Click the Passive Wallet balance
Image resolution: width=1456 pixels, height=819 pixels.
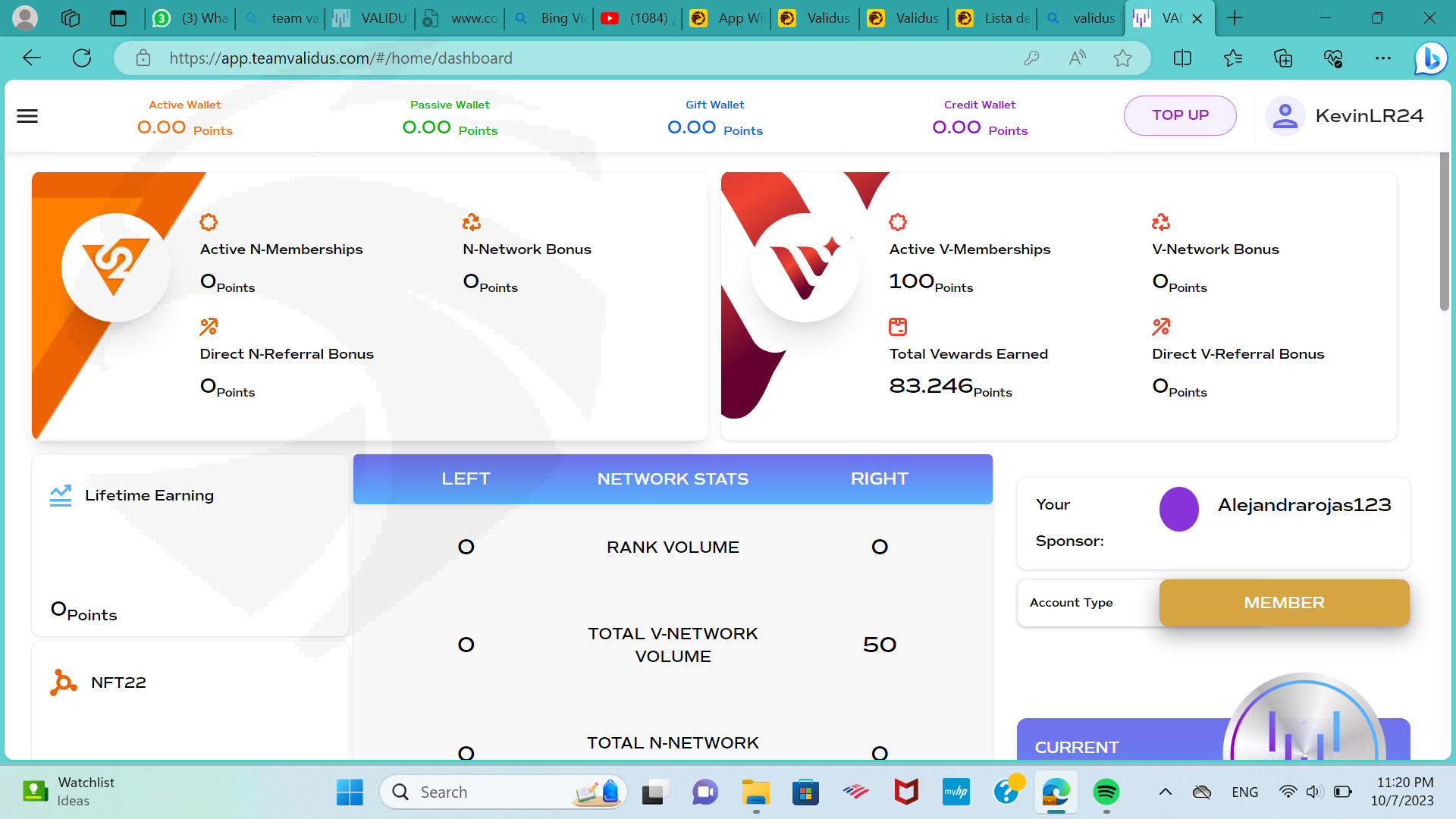pos(450,128)
